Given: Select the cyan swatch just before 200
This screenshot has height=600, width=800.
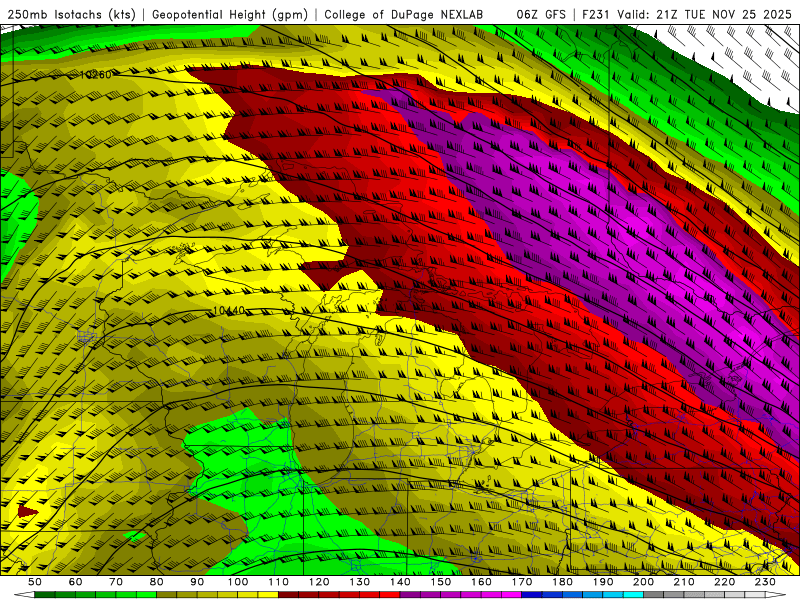Looking at the screenshot, I should [x=633, y=595].
